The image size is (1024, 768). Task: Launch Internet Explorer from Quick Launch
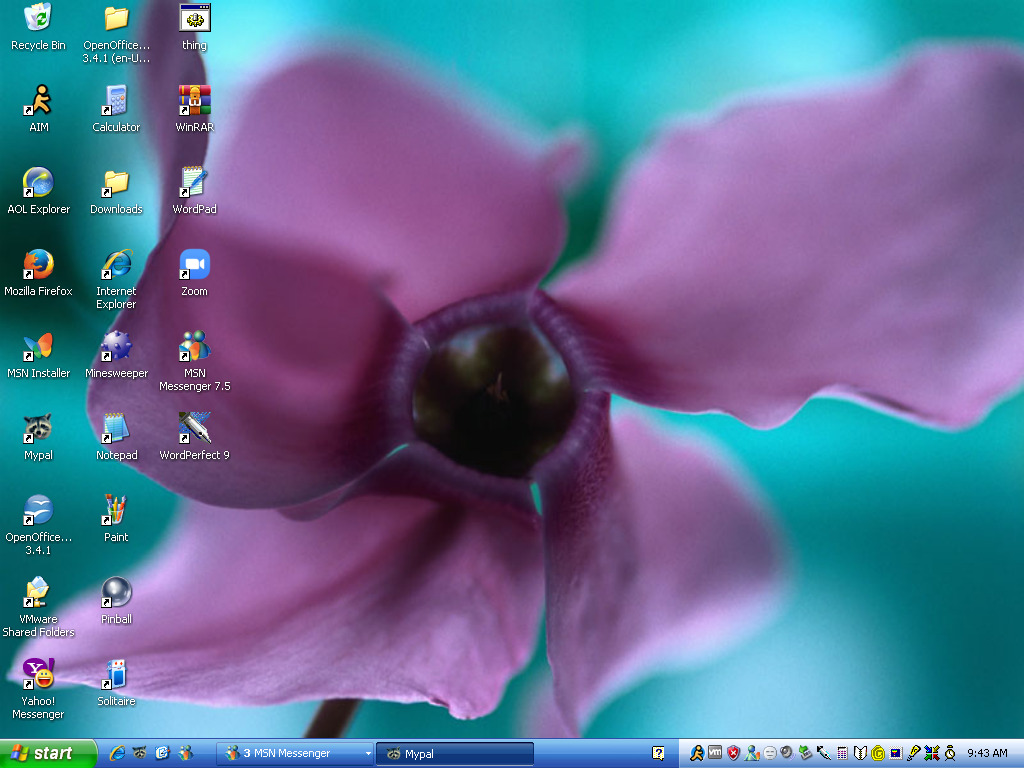117,754
